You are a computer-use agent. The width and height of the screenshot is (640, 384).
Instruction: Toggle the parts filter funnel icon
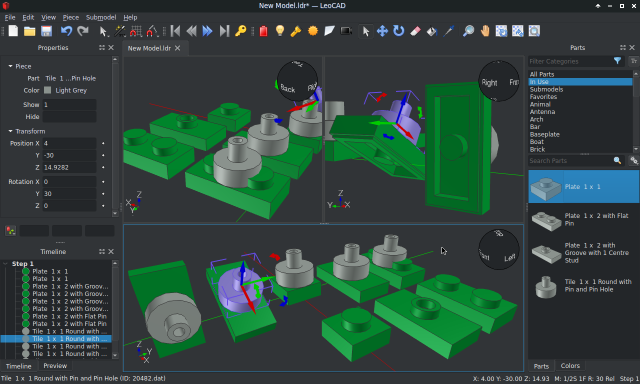617,61
